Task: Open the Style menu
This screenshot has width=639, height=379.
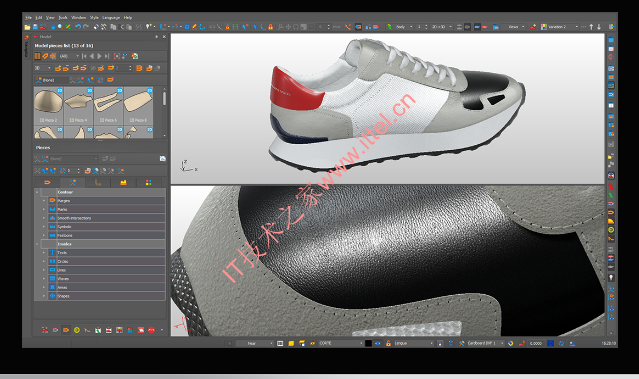Action: coord(94,18)
